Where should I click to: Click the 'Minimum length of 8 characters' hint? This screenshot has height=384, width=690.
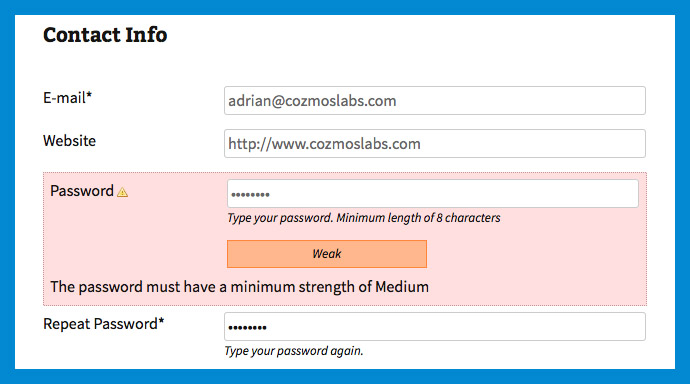tap(418, 218)
